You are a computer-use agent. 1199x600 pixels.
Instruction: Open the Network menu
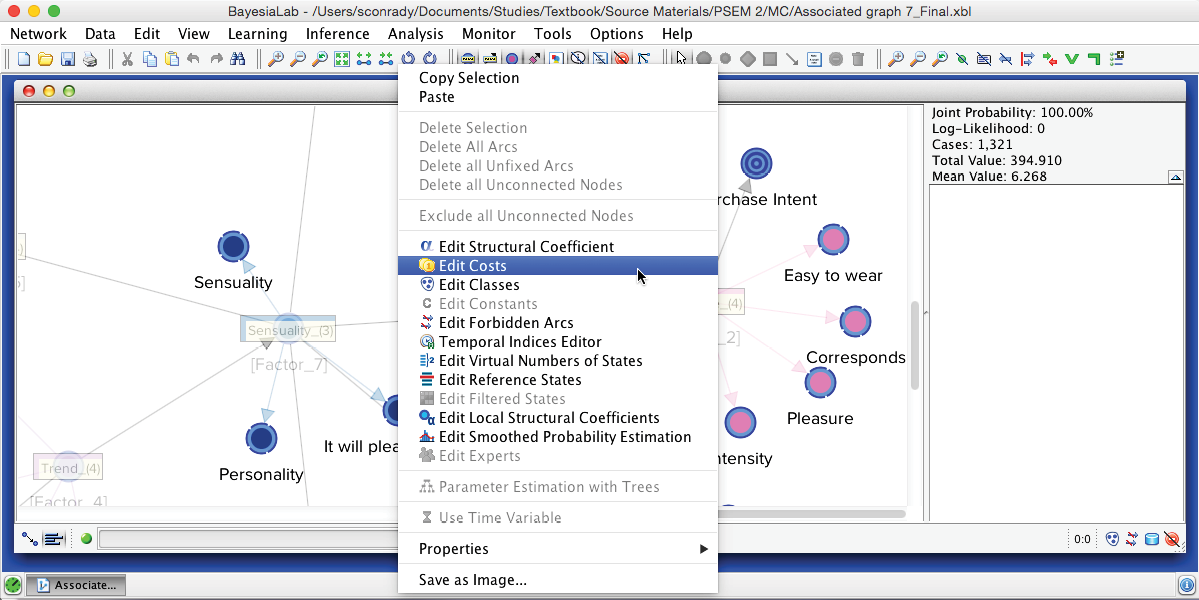pos(38,34)
